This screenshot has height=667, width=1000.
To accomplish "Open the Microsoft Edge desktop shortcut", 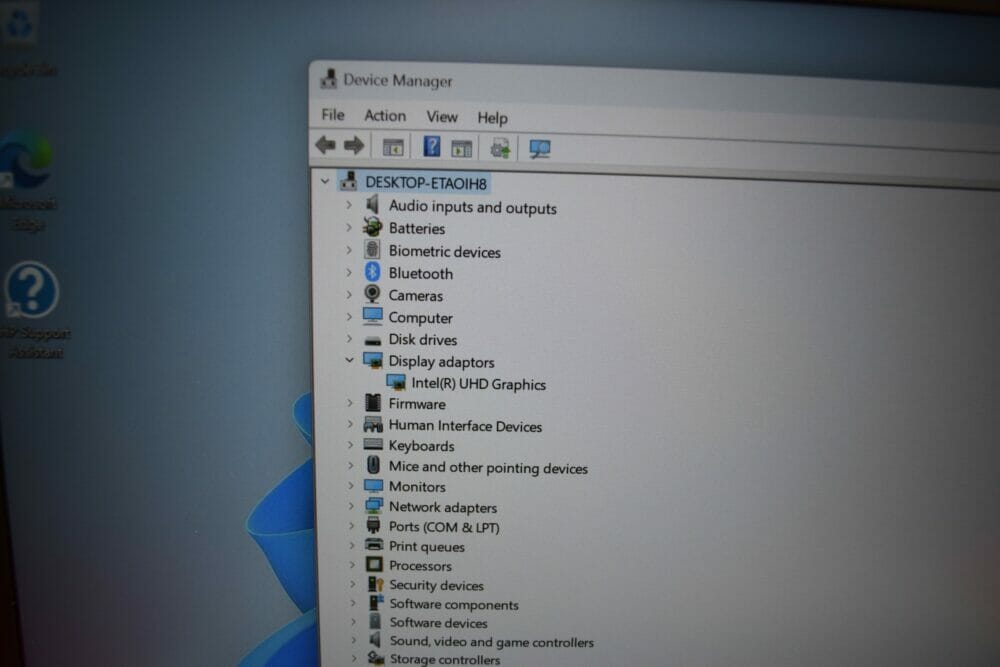I will (x=27, y=180).
